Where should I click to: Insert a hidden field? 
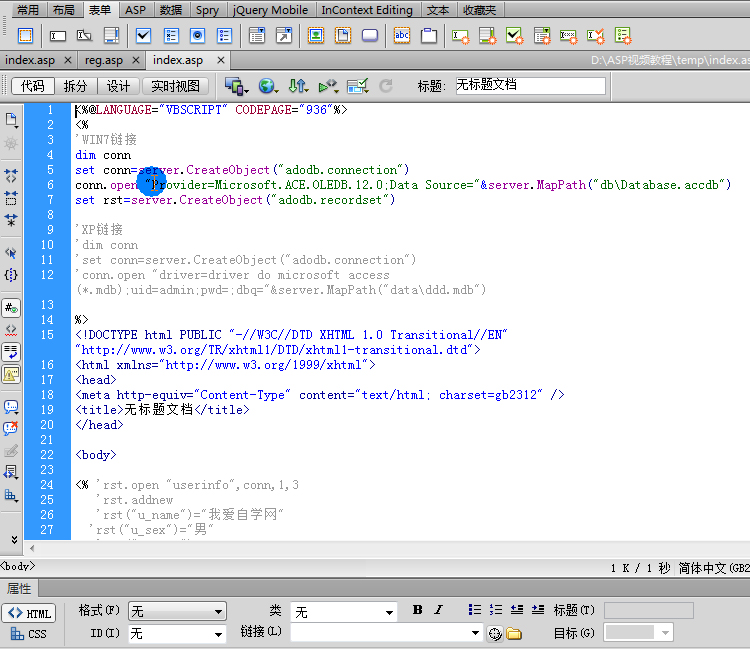(84, 35)
